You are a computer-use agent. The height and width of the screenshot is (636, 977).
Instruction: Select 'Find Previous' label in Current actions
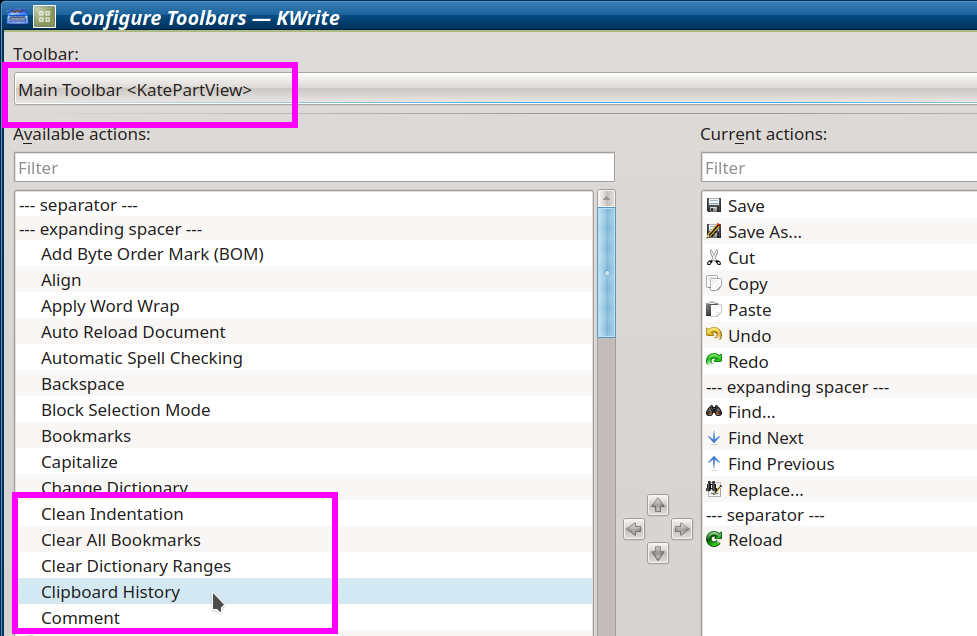tap(781, 465)
